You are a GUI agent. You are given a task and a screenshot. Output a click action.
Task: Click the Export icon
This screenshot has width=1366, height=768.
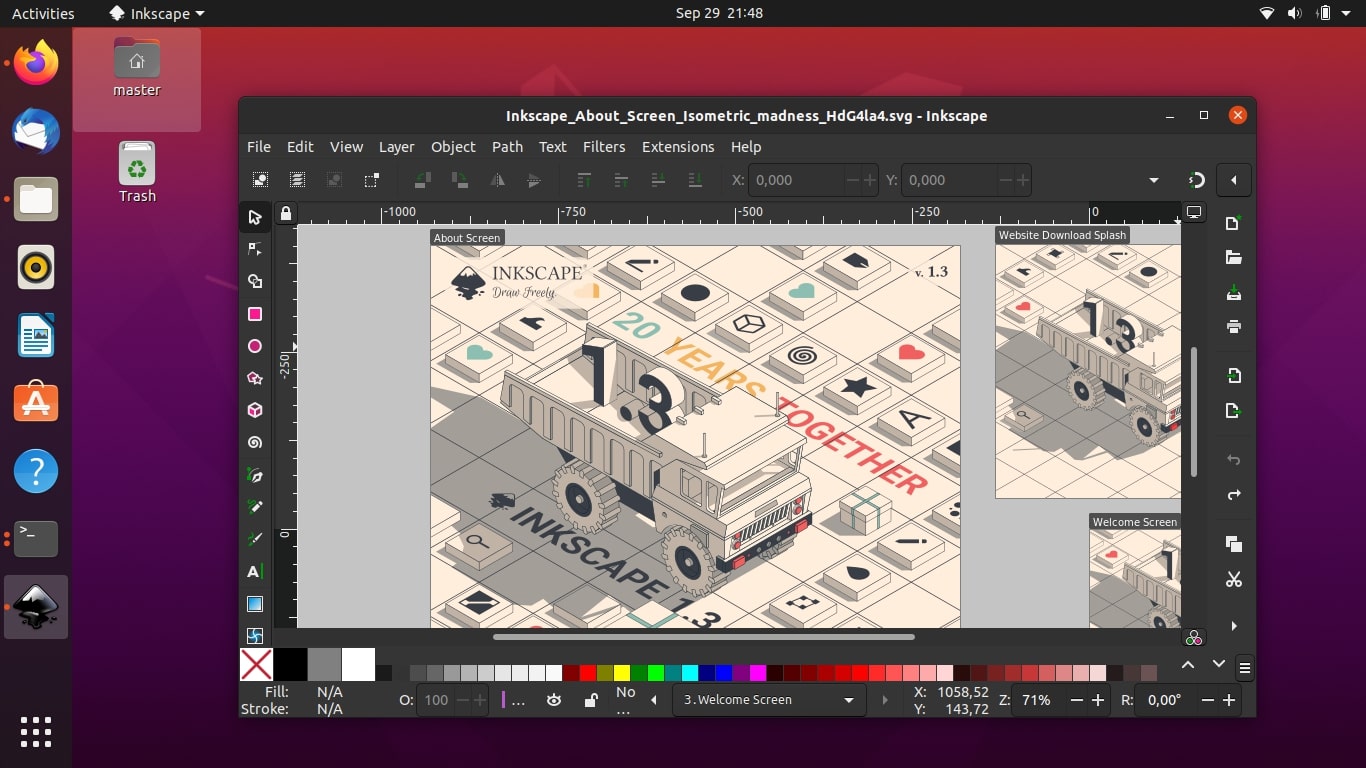click(1234, 411)
